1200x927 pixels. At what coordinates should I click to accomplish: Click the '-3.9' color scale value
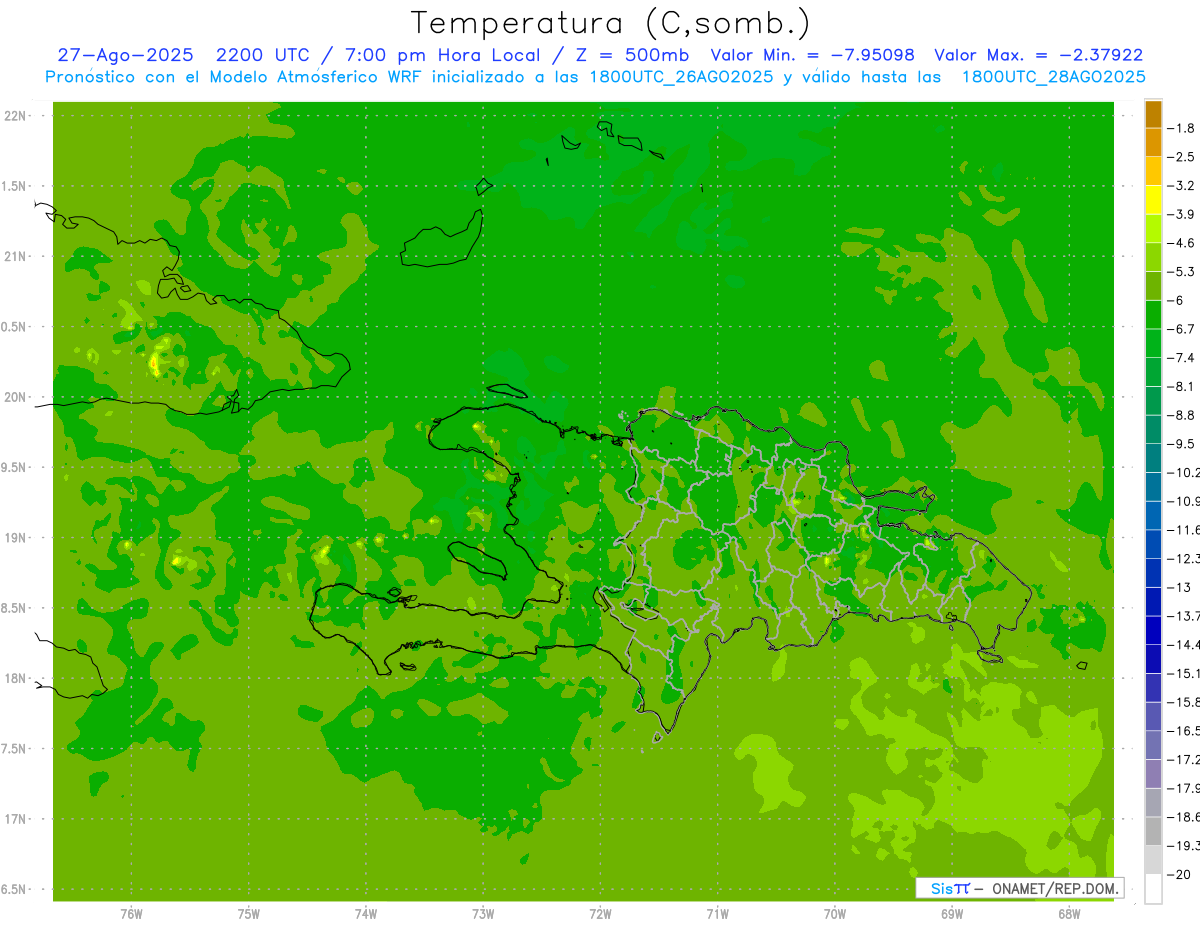tap(1182, 214)
